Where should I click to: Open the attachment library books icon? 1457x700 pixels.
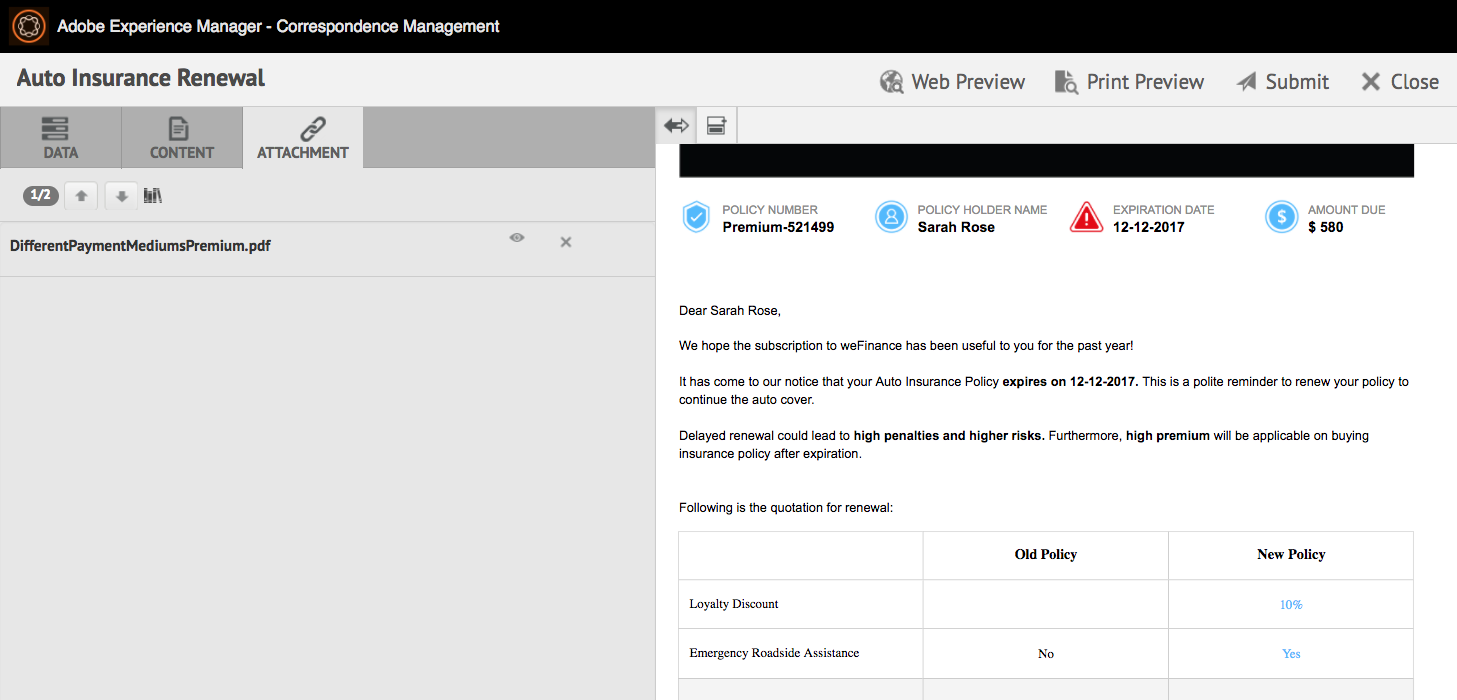[152, 196]
